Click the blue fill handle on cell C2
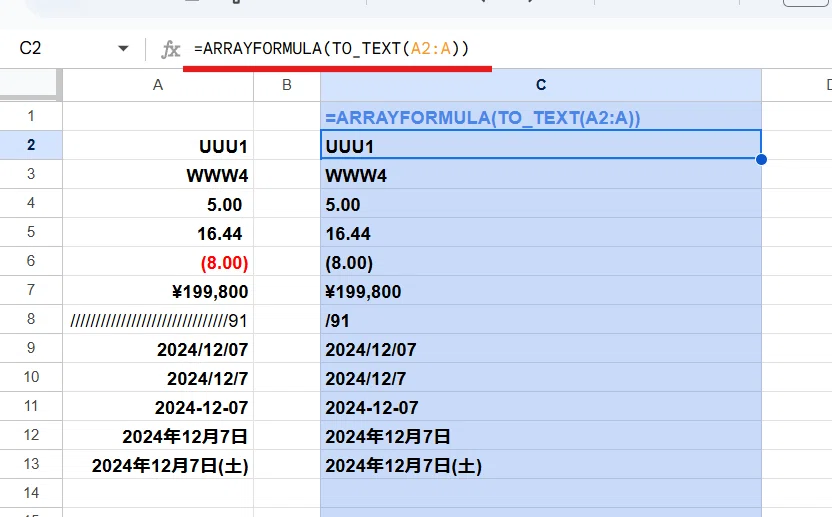The height and width of the screenshot is (517, 832). [761, 159]
